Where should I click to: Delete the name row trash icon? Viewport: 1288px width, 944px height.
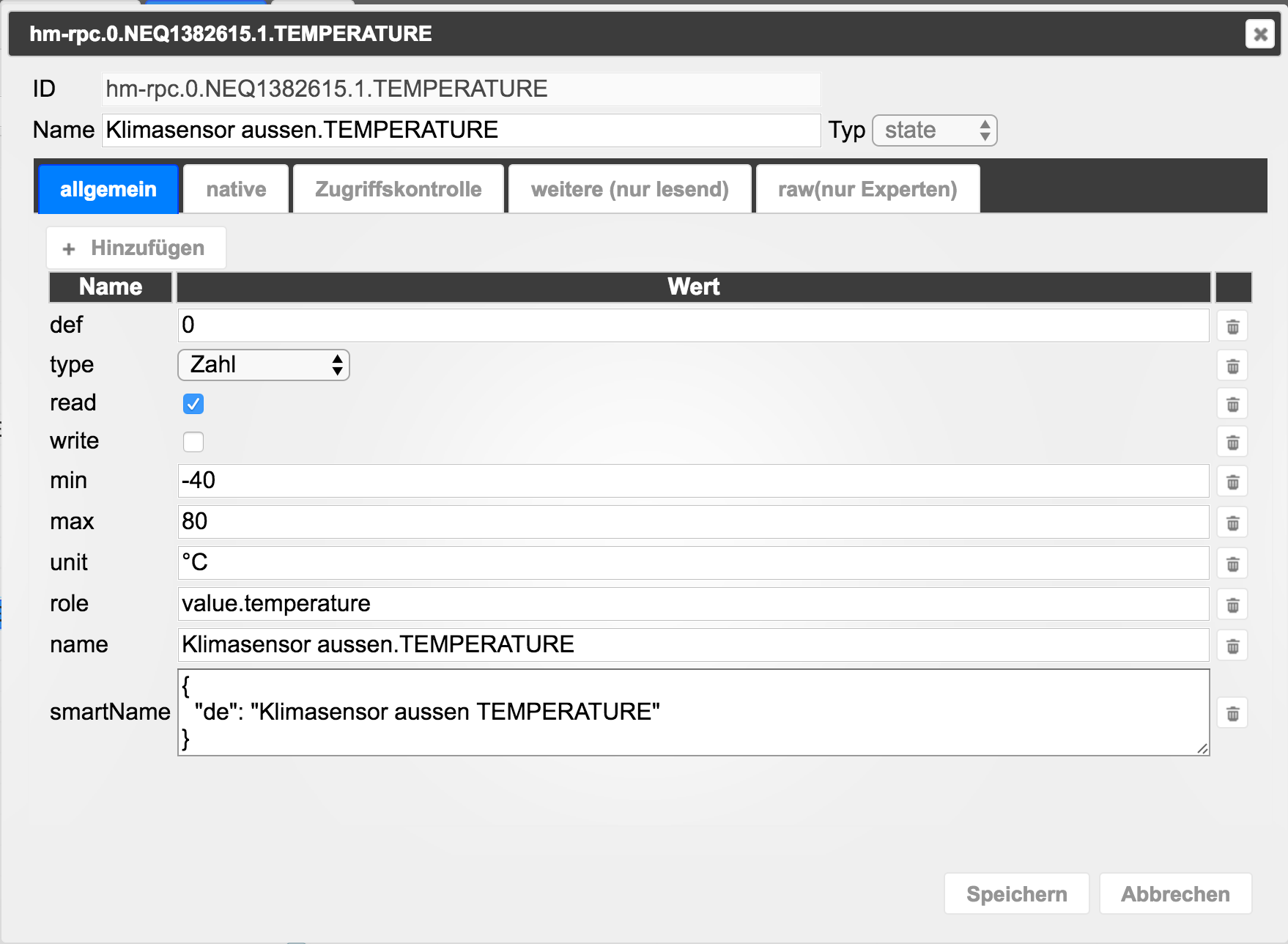[x=1232, y=646]
